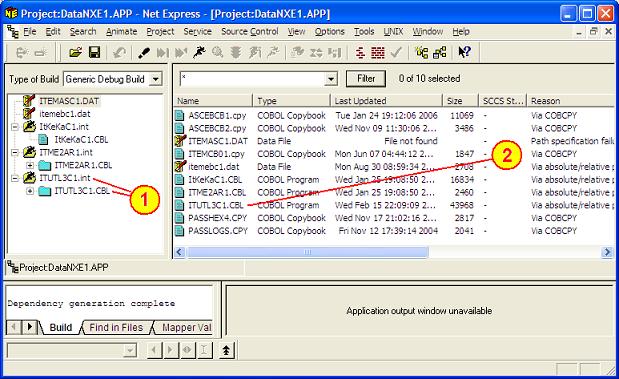
Task: Expand the ITME2AR1.CBL tree node
Action: (30, 165)
